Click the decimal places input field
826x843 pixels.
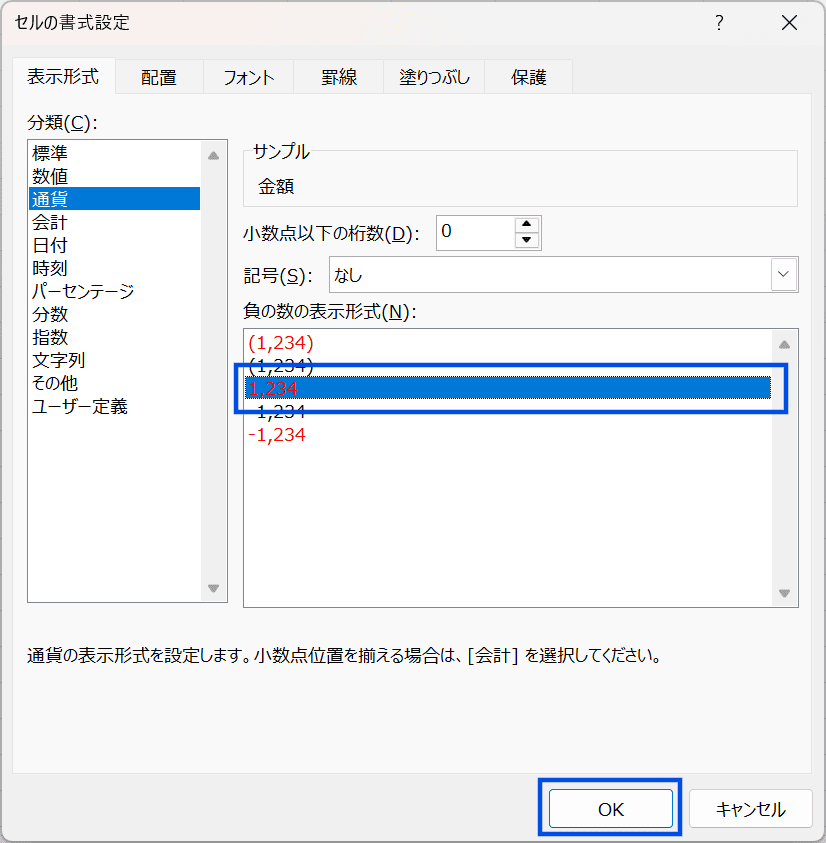(474, 232)
